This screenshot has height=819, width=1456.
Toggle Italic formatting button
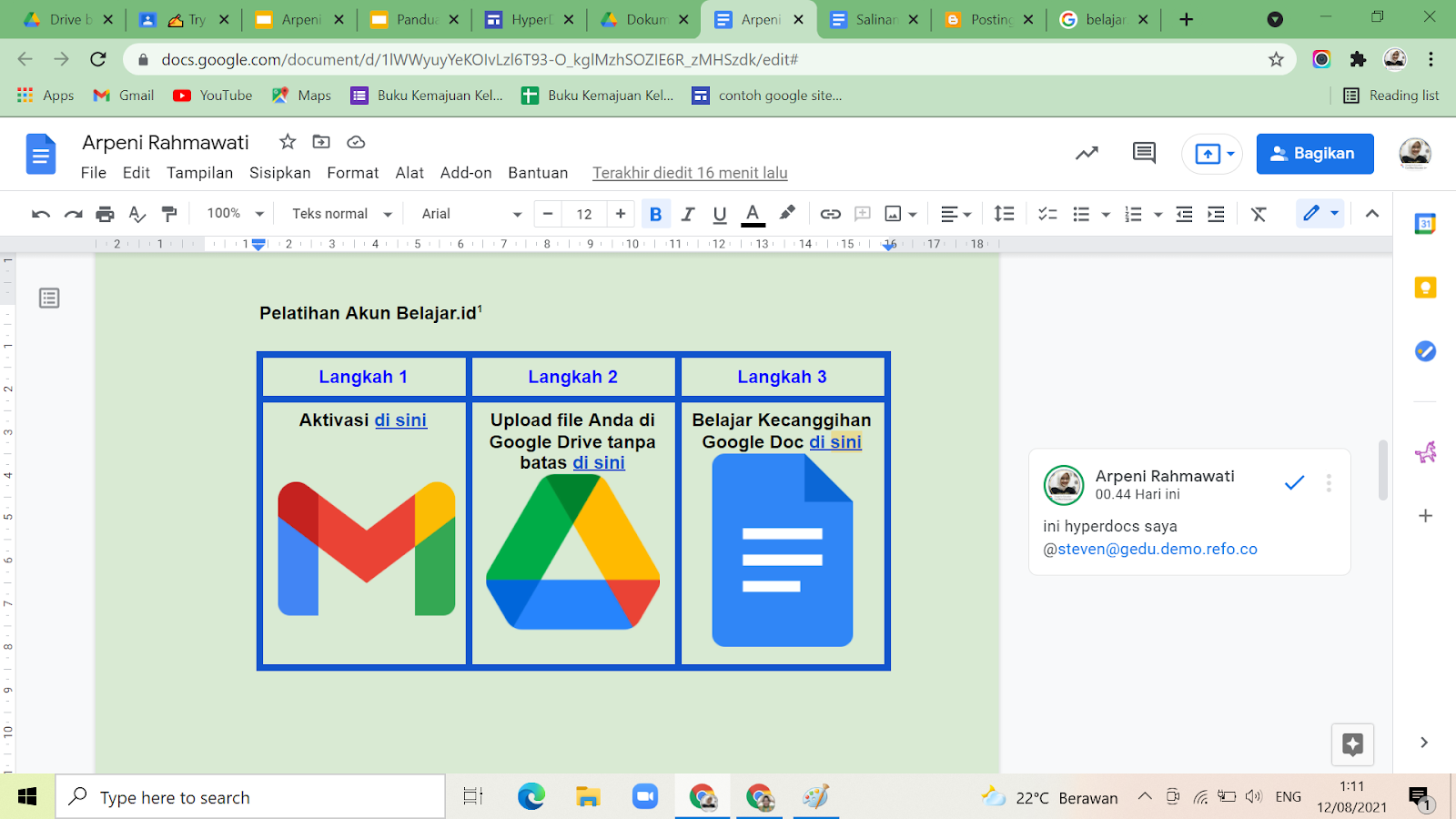(x=688, y=214)
